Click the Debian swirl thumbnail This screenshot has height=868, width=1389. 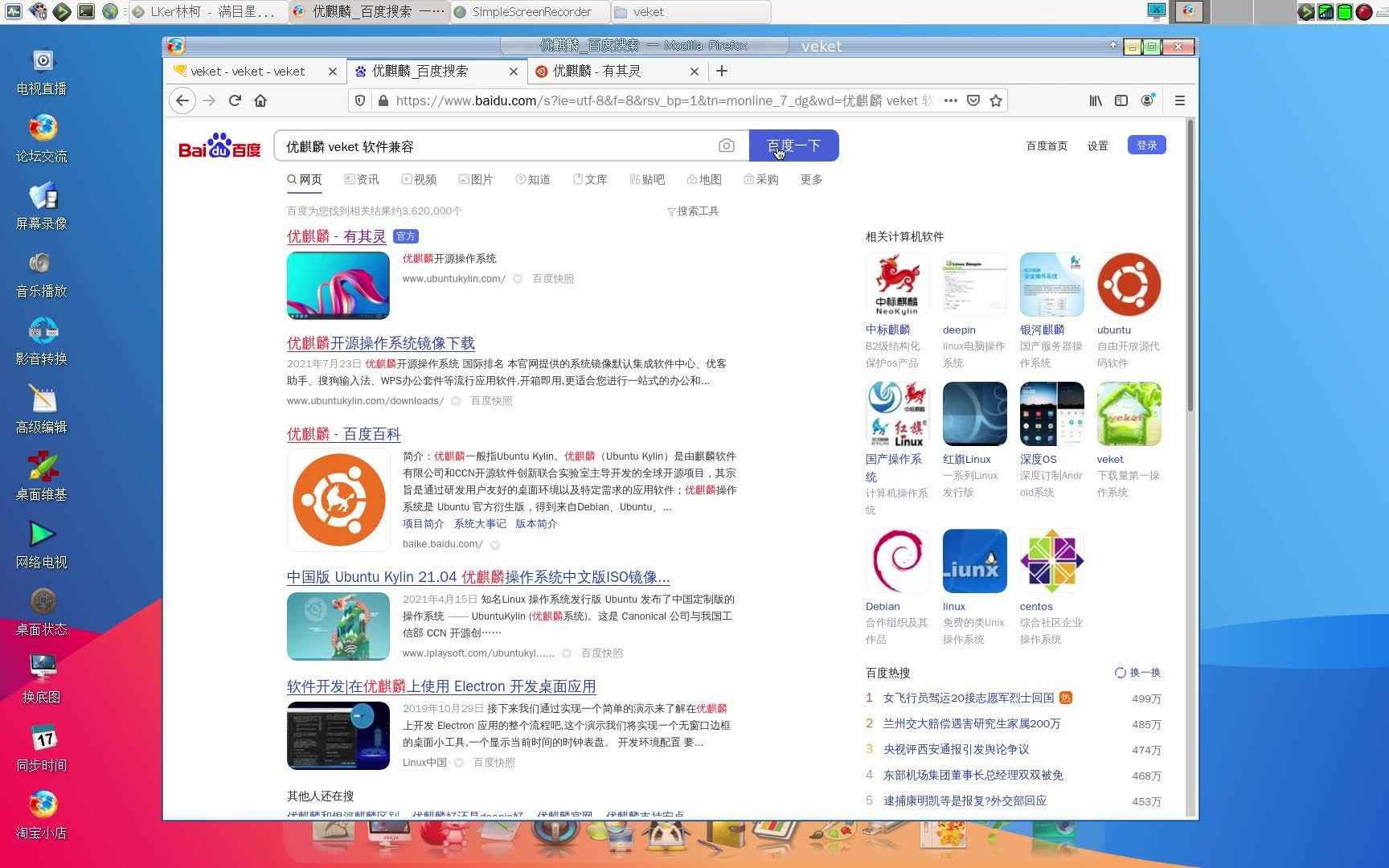pos(897,561)
